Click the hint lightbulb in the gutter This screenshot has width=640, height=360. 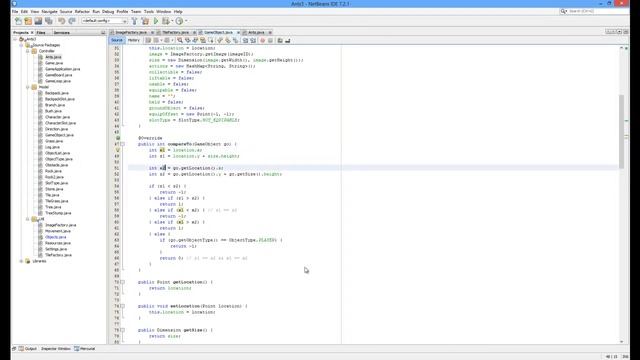coord(118,150)
